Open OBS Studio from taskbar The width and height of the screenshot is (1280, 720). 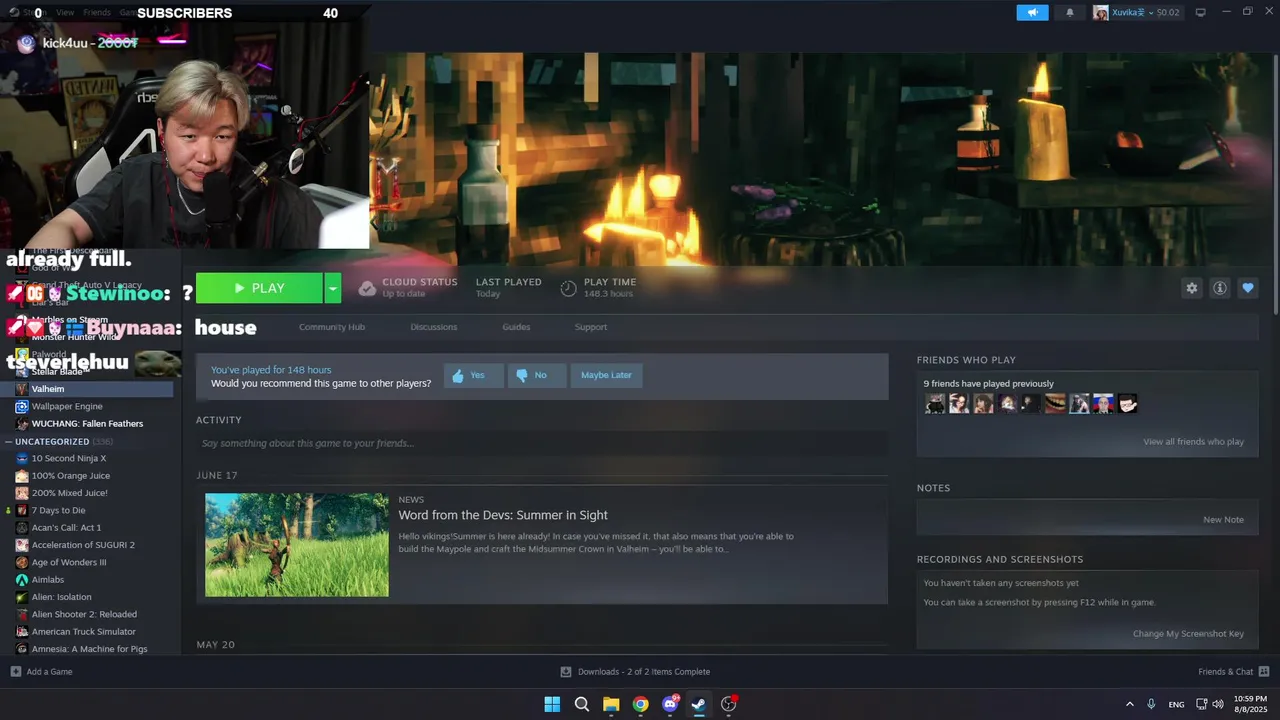(729, 704)
